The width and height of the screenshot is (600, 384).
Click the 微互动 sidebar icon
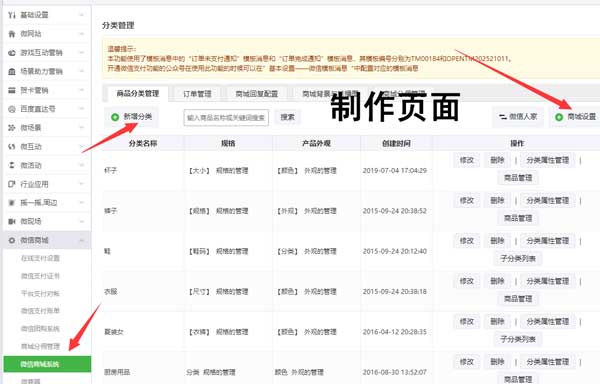click(12, 146)
